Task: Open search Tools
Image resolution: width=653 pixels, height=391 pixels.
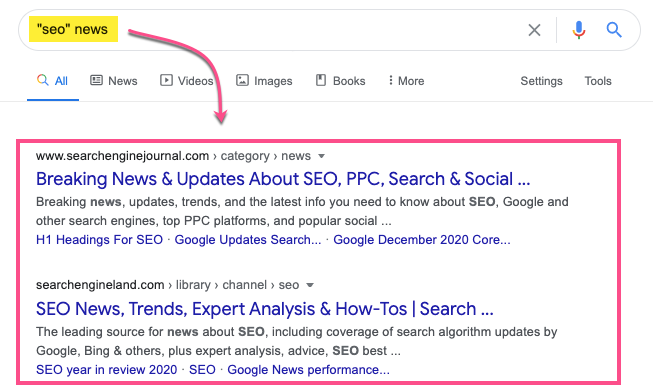Action: point(598,81)
